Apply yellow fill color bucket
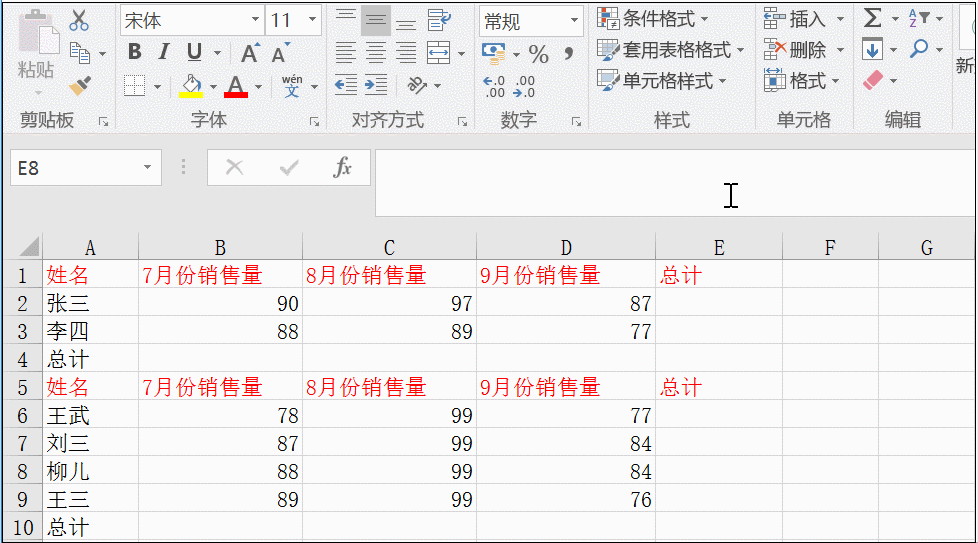978x543 pixels. 191,85
